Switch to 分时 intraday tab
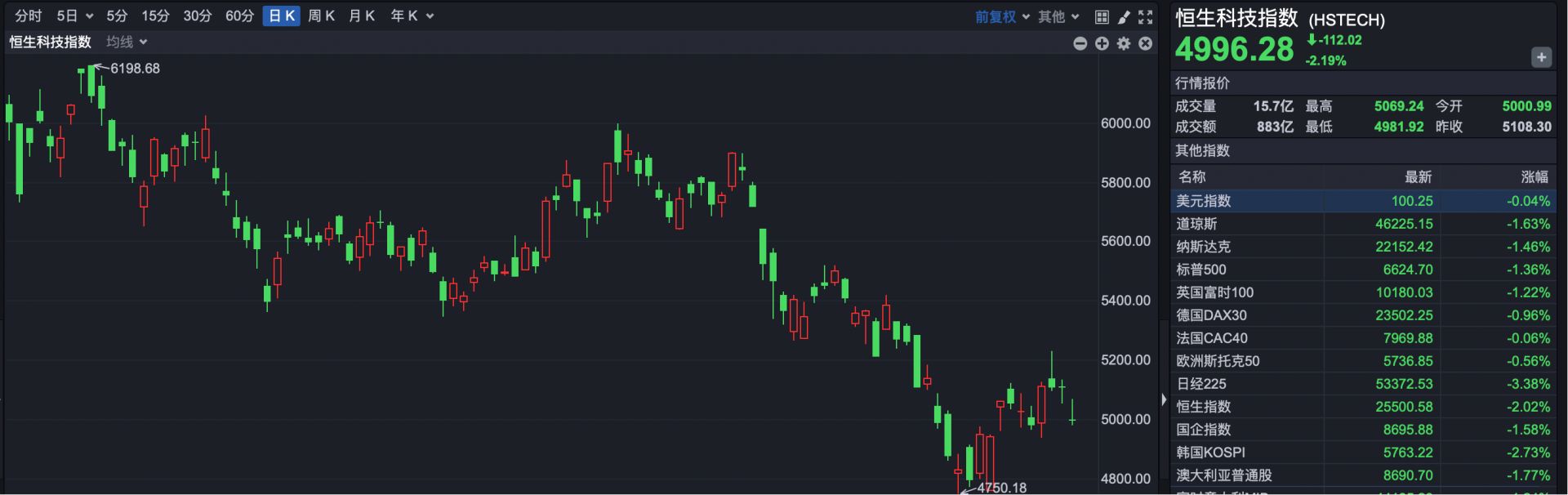The width and height of the screenshot is (1568, 495). tap(28, 16)
